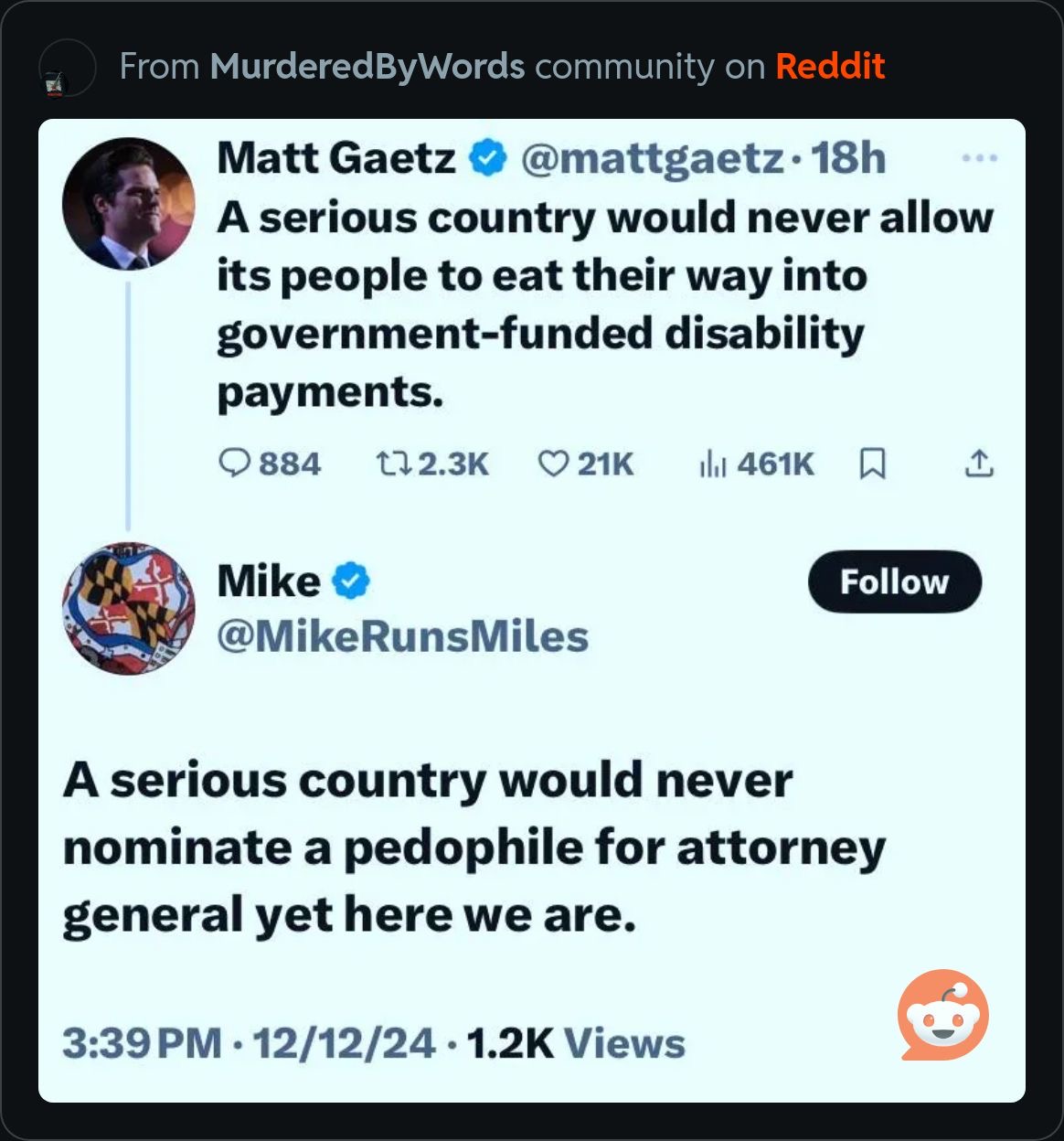Click the verified badge beside @mattgaetz
The image size is (1064, 1141).
coord(487,159)
